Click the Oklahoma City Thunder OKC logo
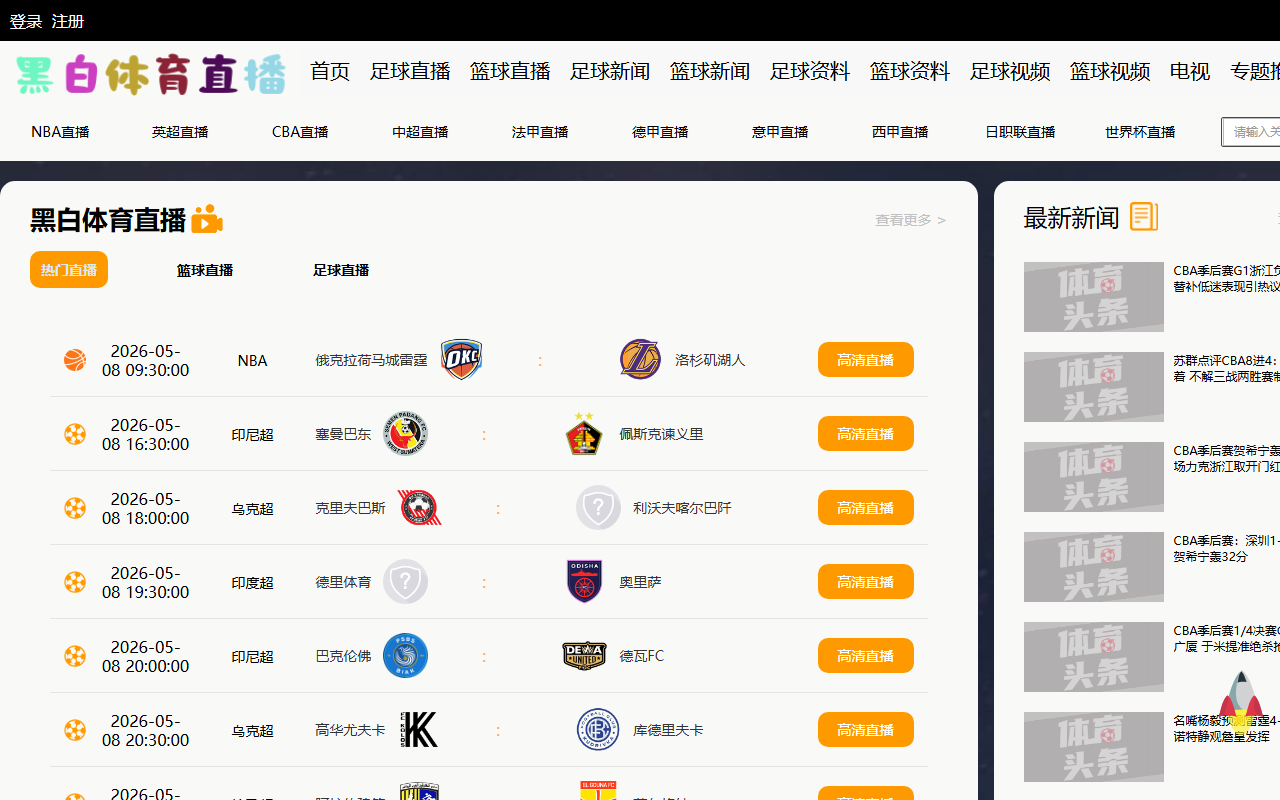 462,360
